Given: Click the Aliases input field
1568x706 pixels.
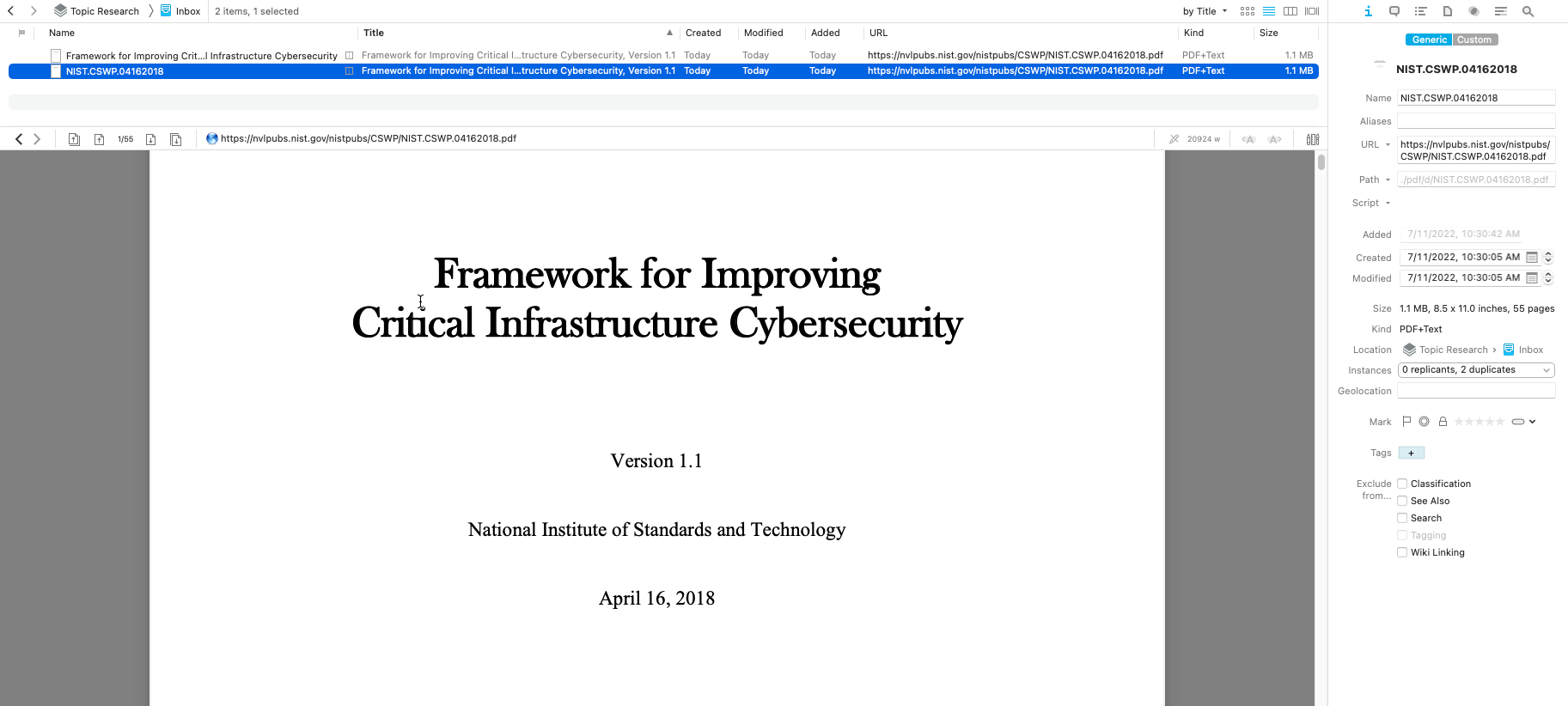Looking at the screenshot, I should click(1476, 121).
